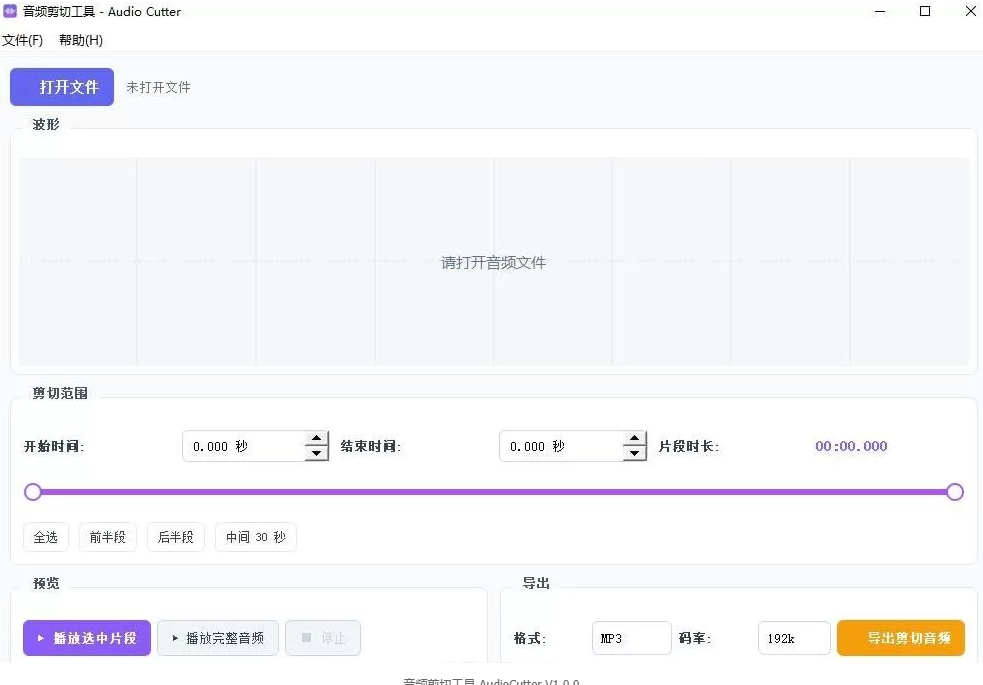The width and height of the screenshot is (983, 685).
Task: Click the start handle of the range slider
Action: 33,492
